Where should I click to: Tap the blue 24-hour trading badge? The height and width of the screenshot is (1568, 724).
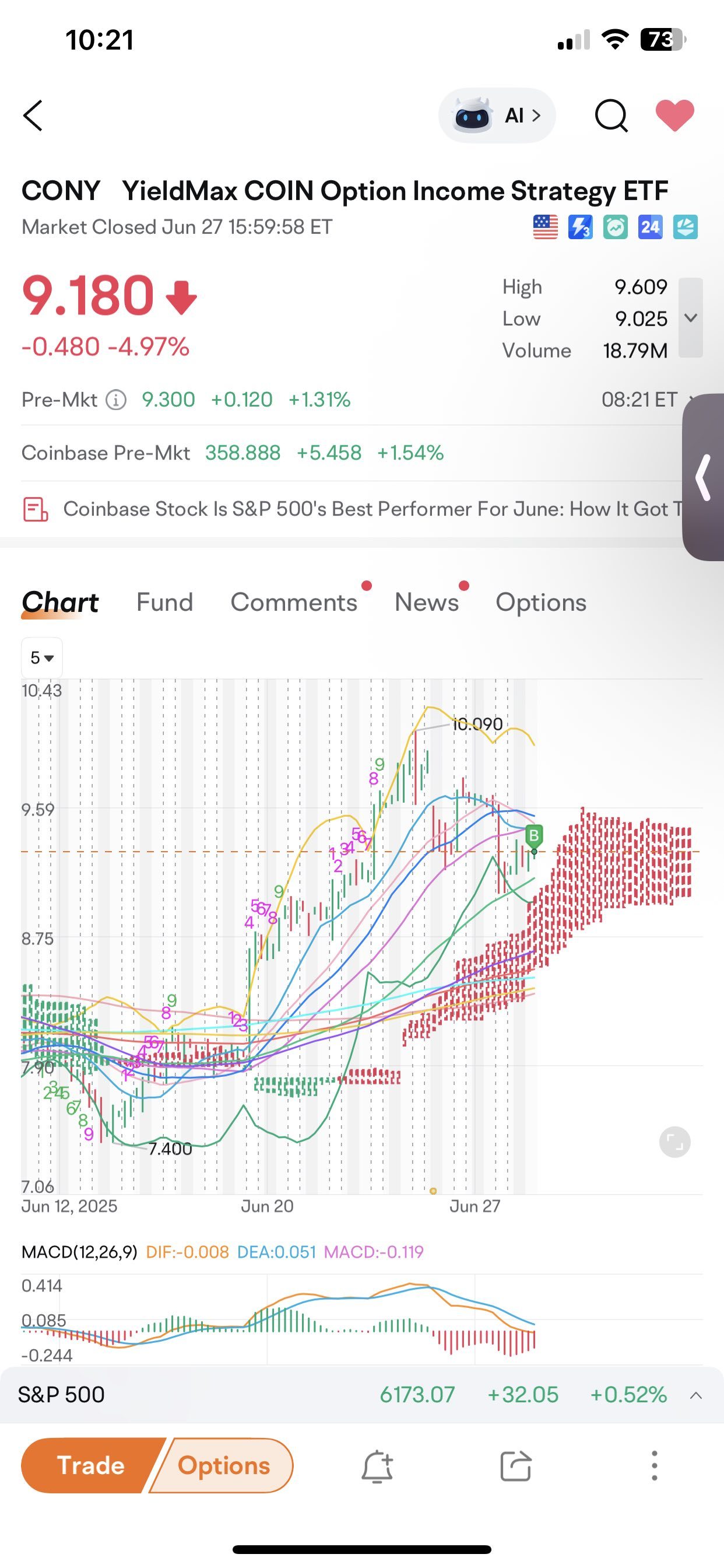pyautogui.click(x=651, y=227)
